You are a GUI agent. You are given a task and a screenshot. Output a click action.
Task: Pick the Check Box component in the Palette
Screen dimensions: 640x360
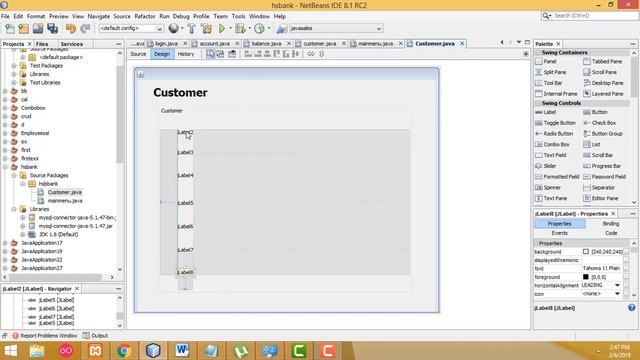(600, 123)
